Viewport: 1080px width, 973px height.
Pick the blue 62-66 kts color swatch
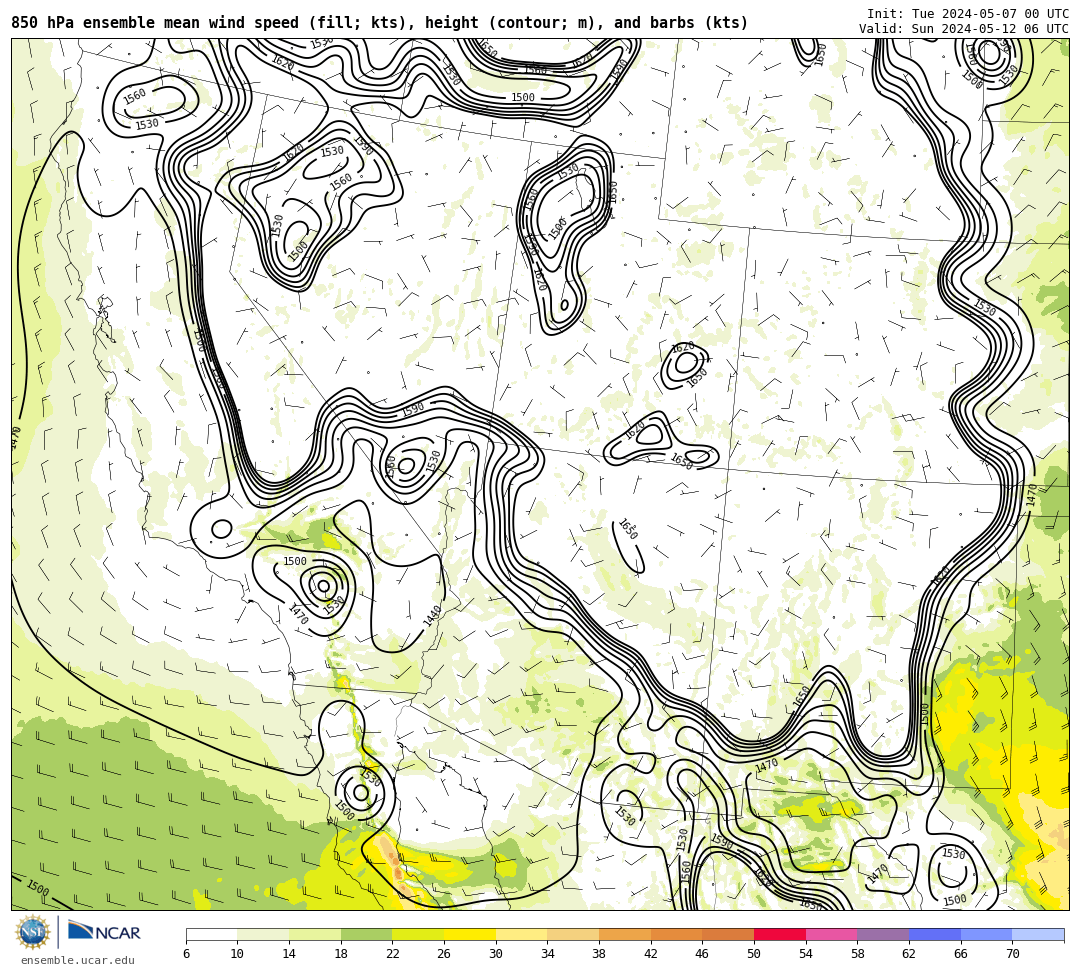click(935, 934)
